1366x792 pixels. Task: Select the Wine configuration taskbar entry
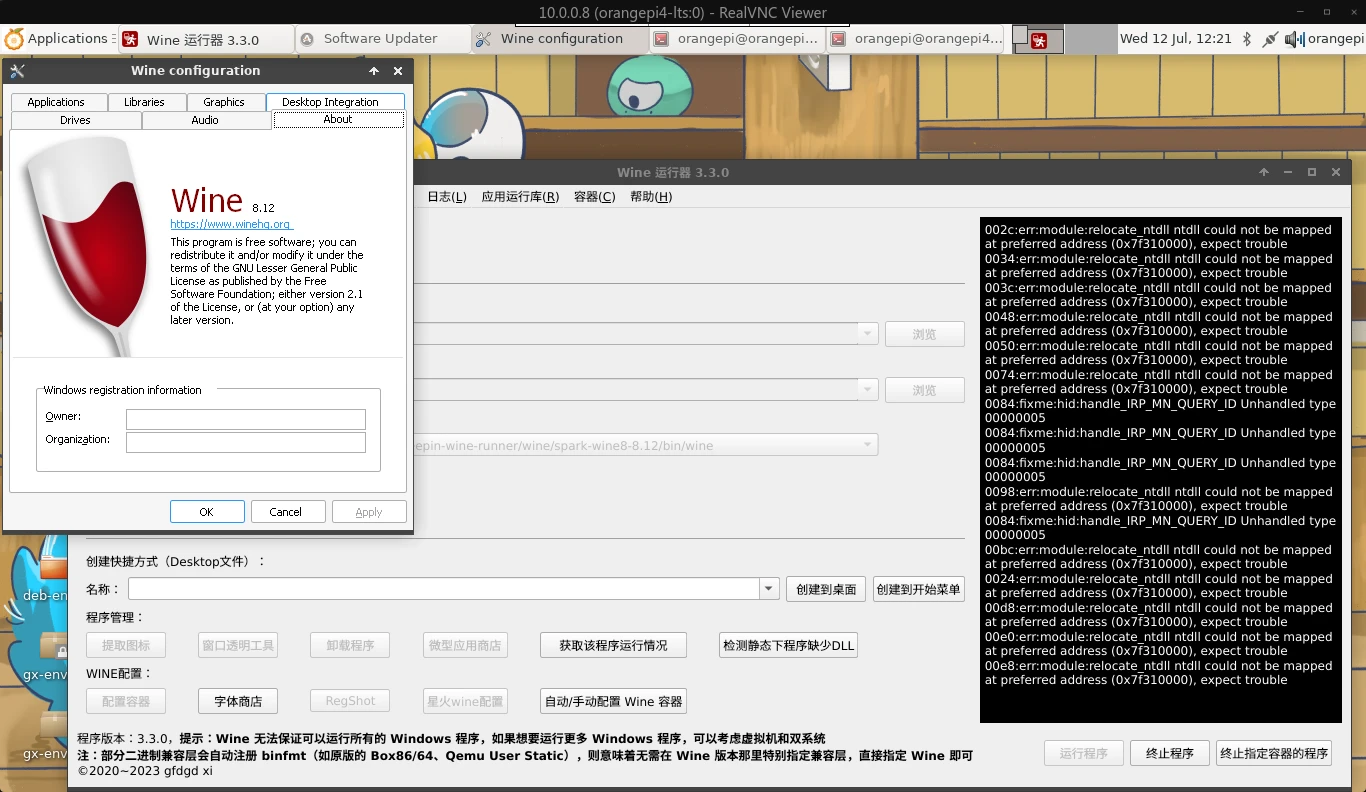(560, 40)
